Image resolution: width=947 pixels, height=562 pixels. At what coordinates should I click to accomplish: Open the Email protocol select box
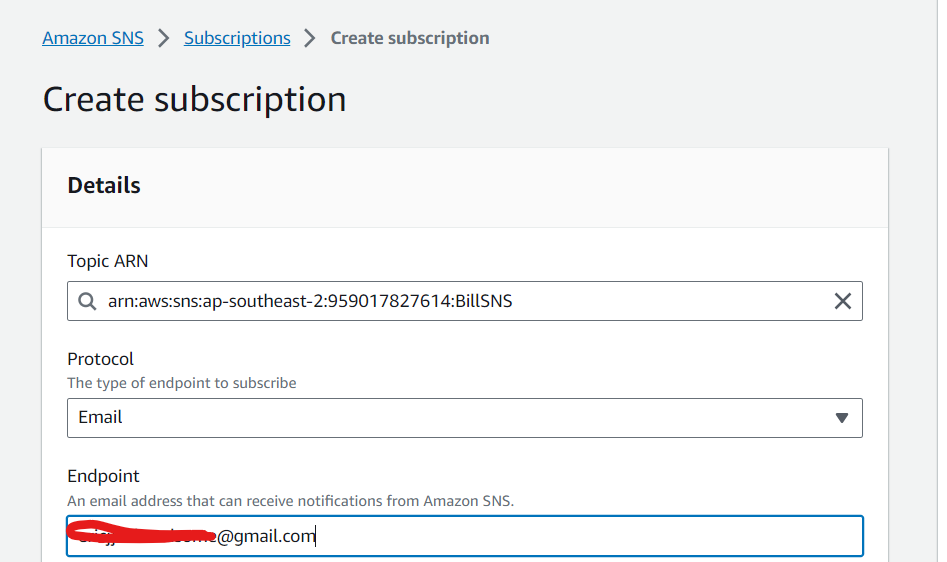tap(464, 418)
